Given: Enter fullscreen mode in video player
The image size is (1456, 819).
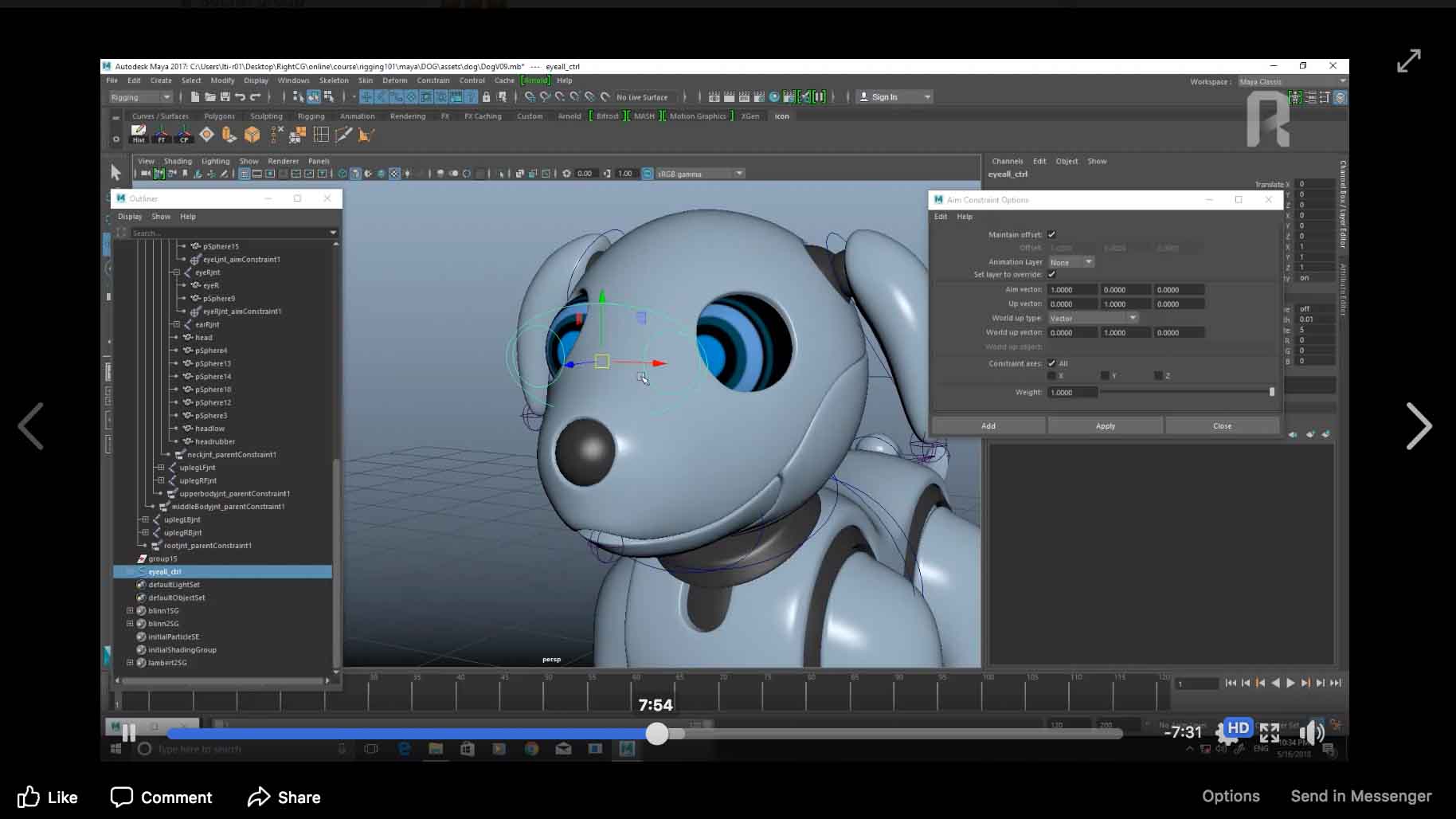Looking at the screenshot, I should click(1270, 732).
